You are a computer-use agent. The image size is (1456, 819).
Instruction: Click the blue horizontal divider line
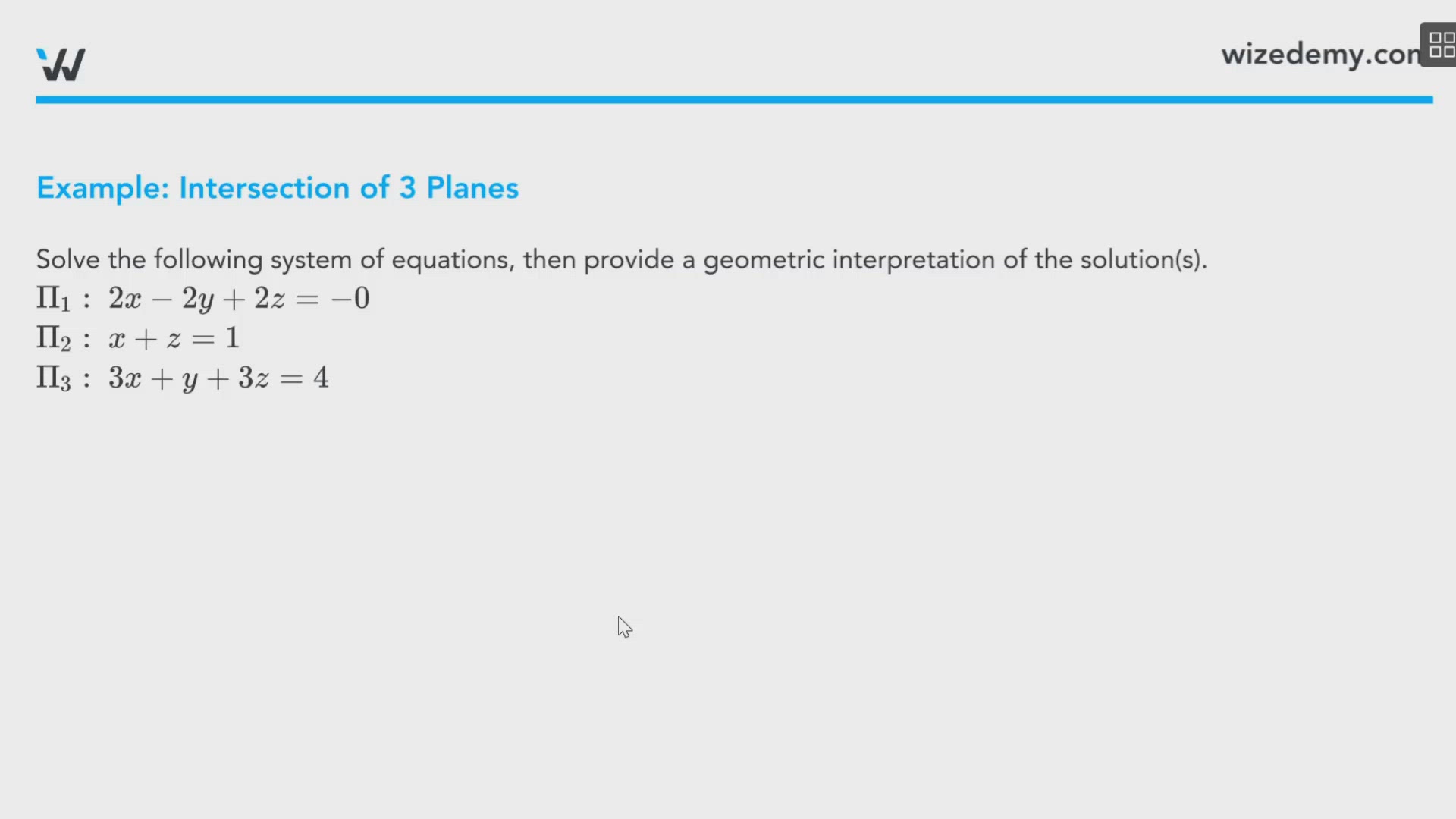(x=734, y=99)
